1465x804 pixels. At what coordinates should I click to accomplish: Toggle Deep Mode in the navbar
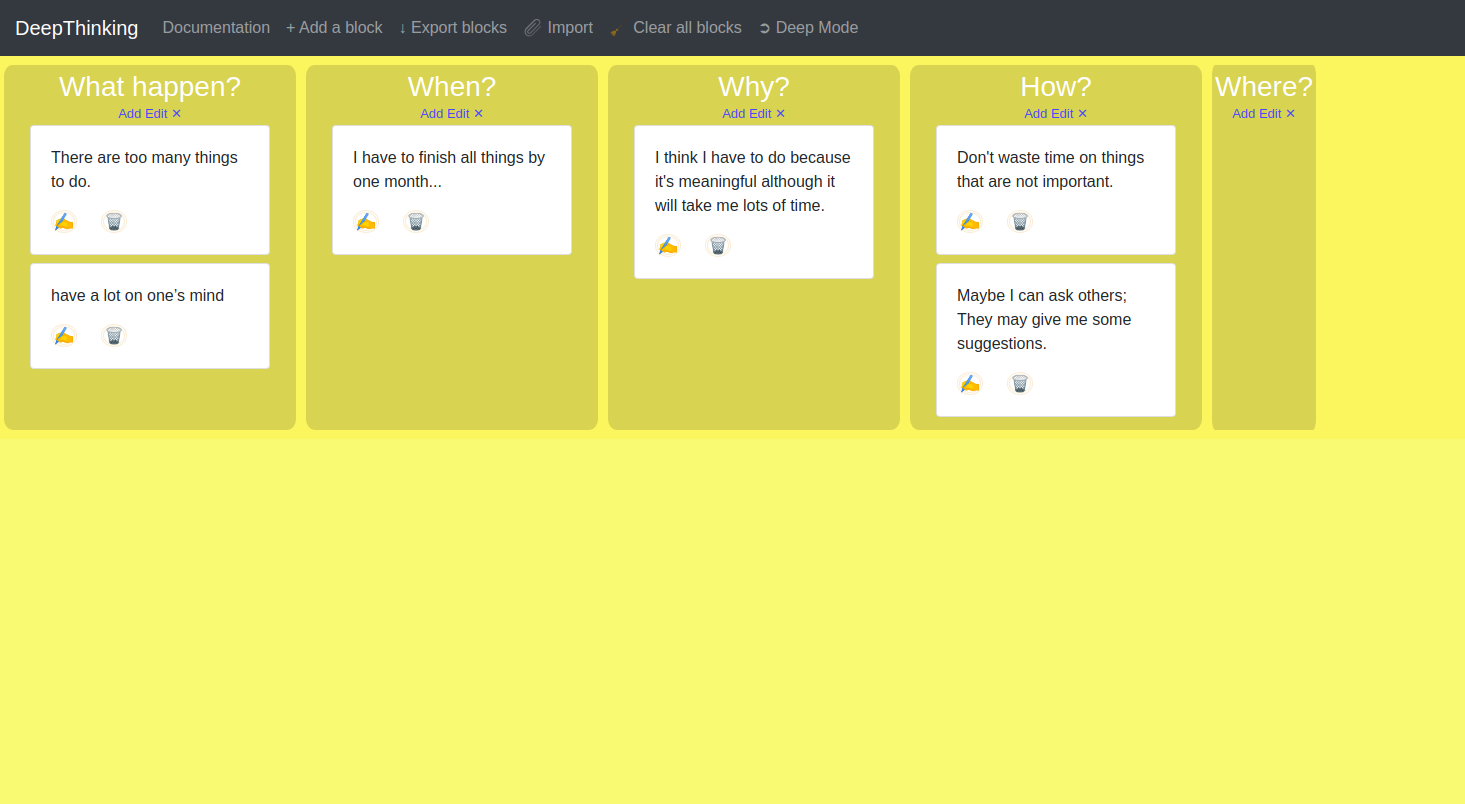[808, 28]
